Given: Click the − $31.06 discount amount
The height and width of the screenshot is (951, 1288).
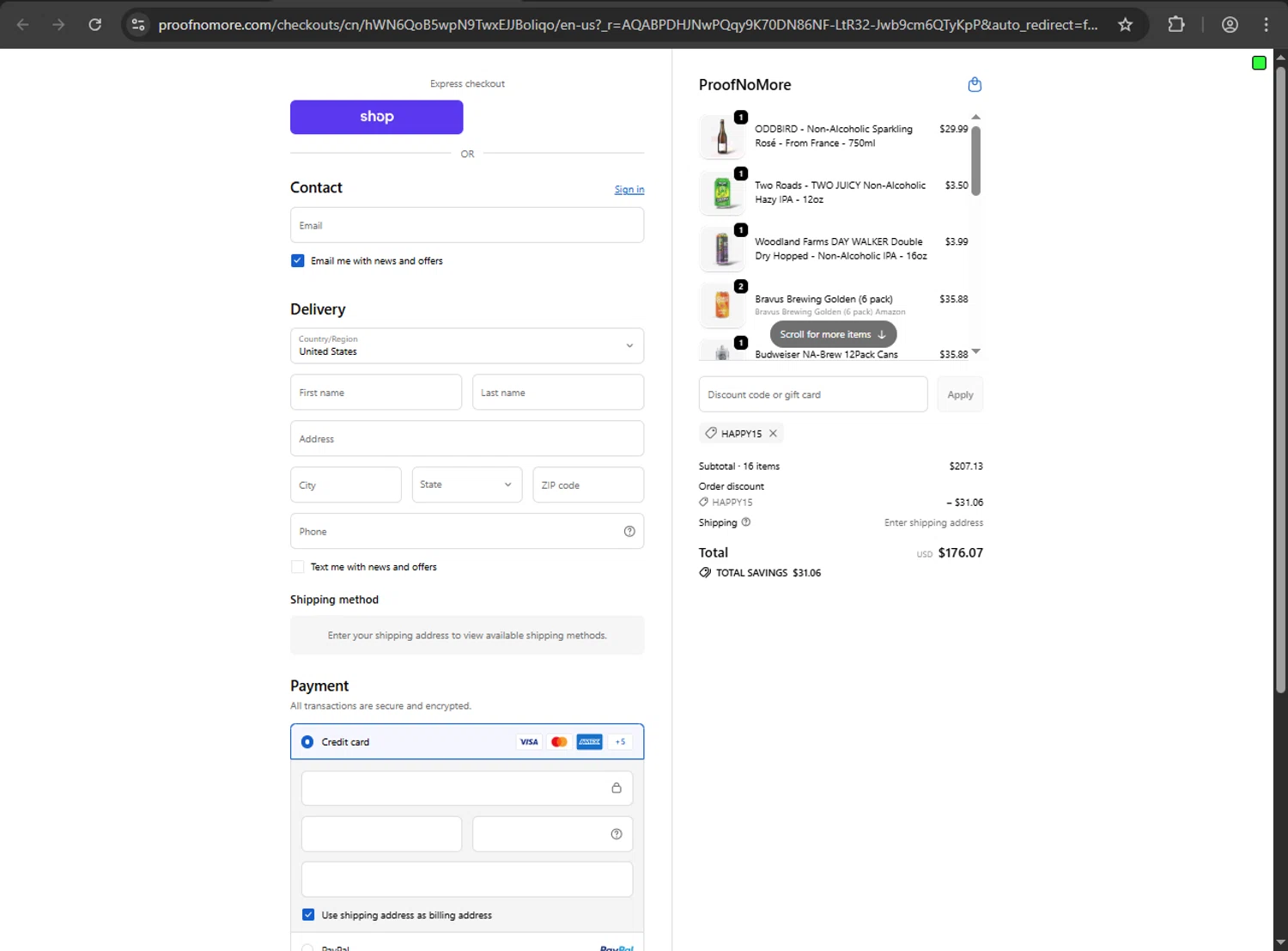Looking at the screenshot, I should (x=965, y=502).
